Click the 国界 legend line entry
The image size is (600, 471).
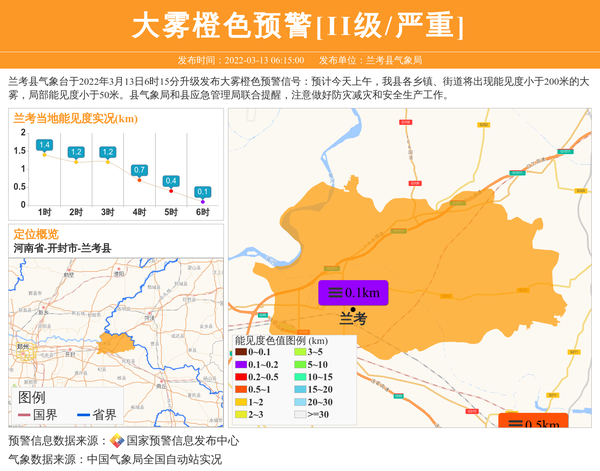click(36, 415)
